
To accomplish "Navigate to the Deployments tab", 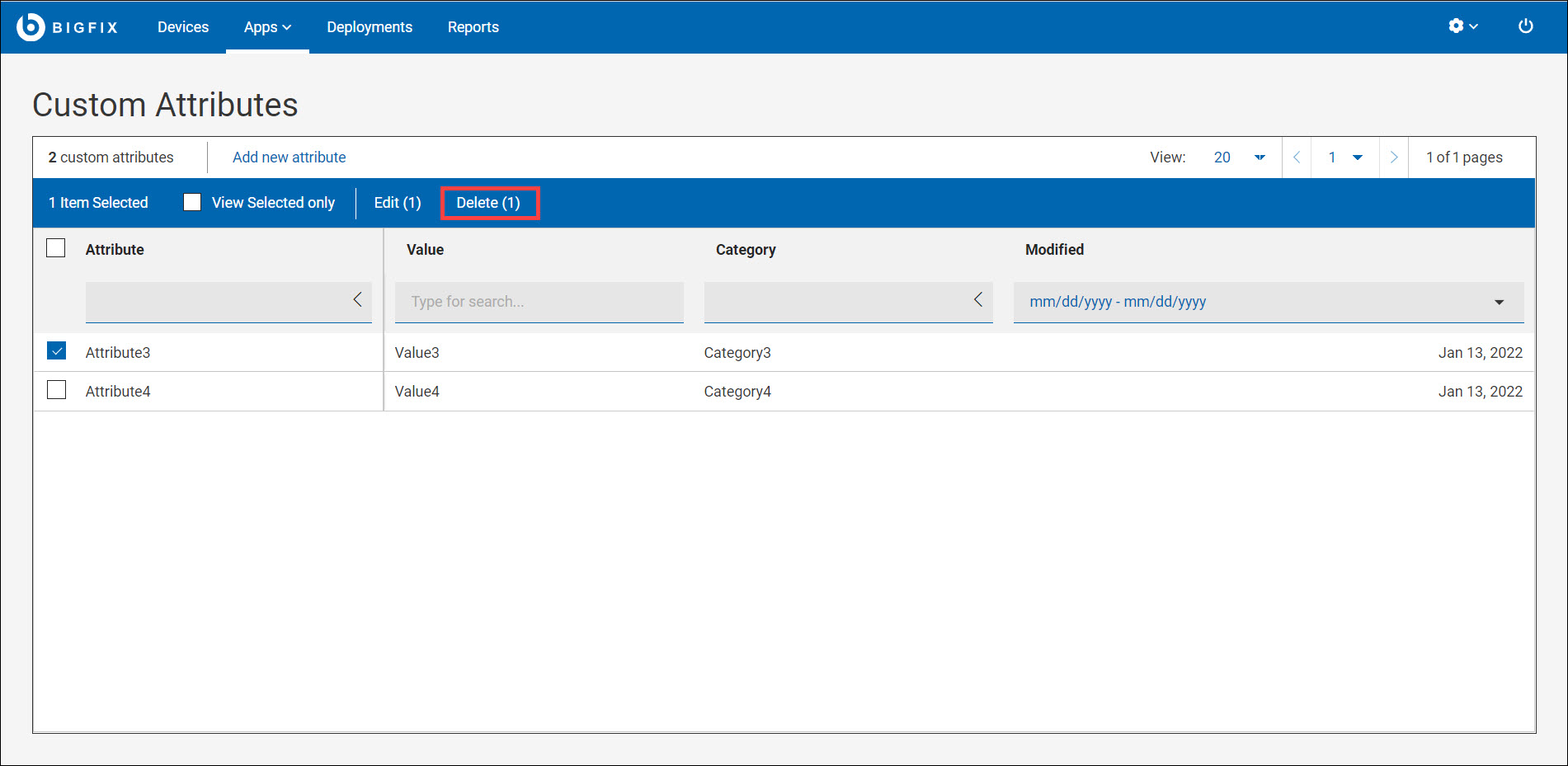I will tap(370, 27).
